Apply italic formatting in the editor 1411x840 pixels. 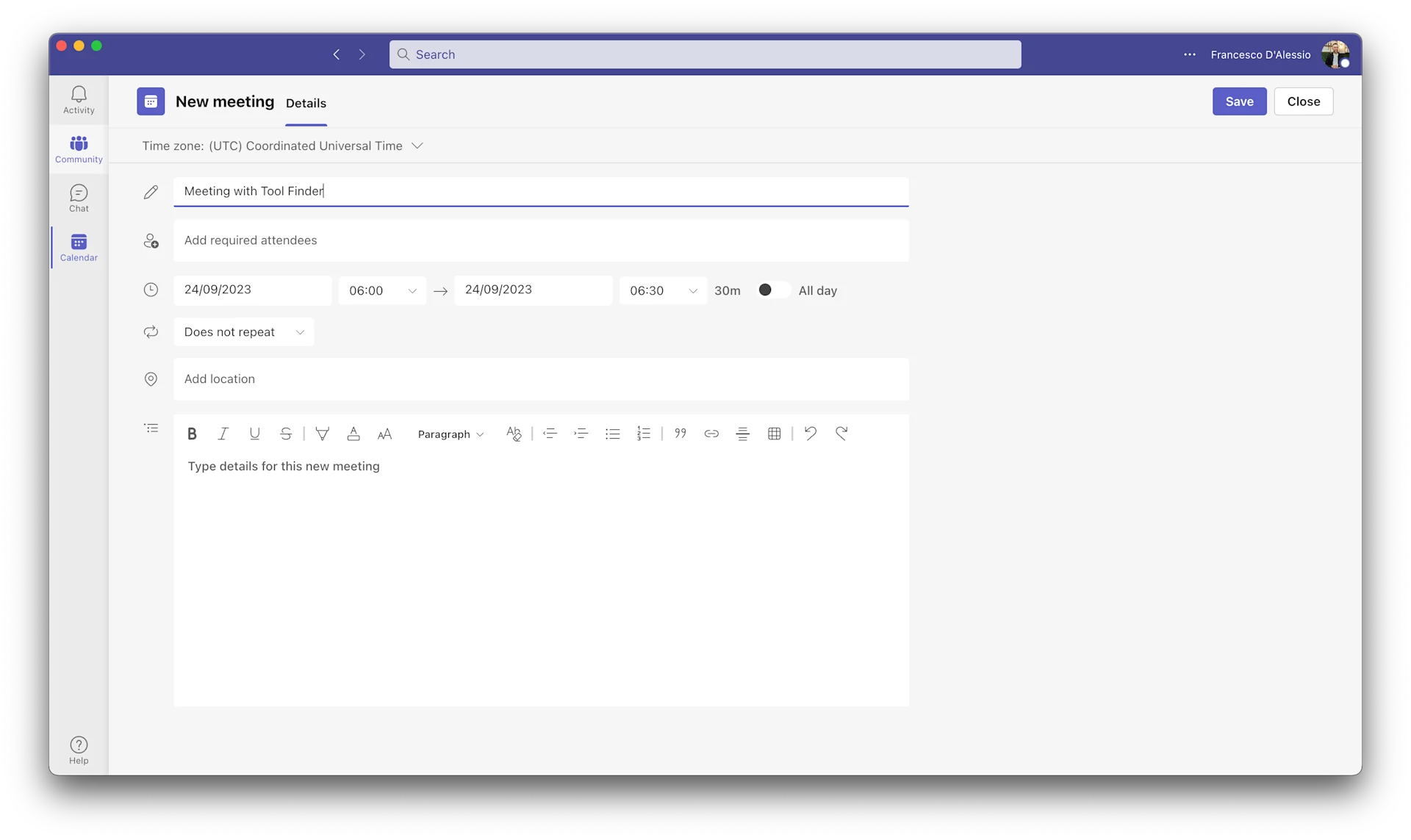coord(223,434)
